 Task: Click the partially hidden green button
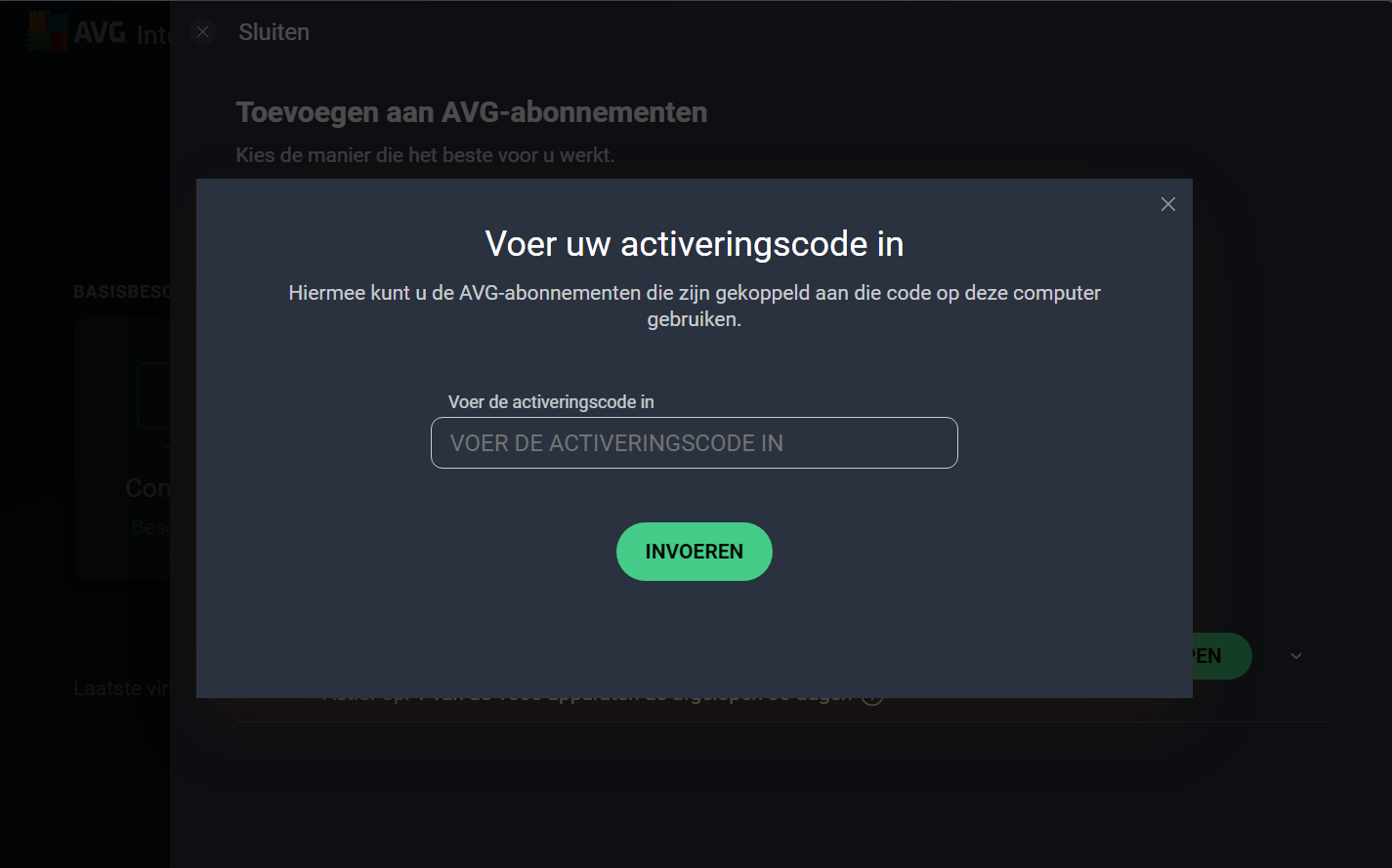click(1222, 656)
